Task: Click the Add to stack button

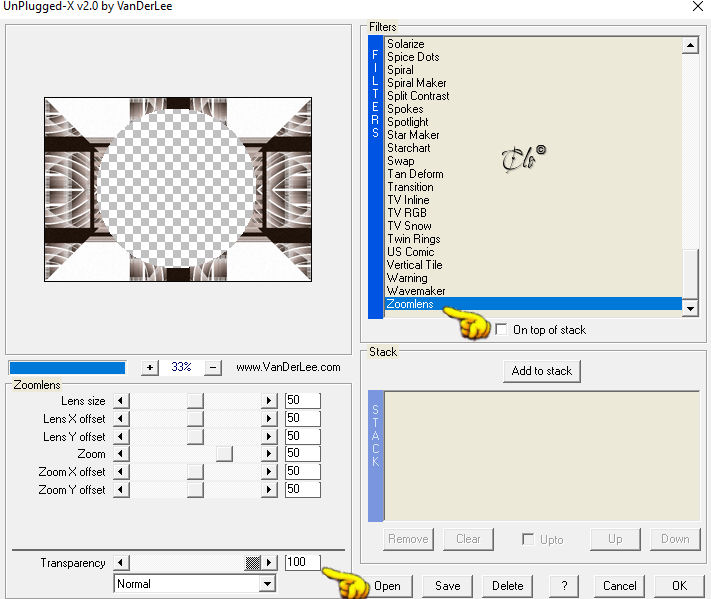Action: 541,371
